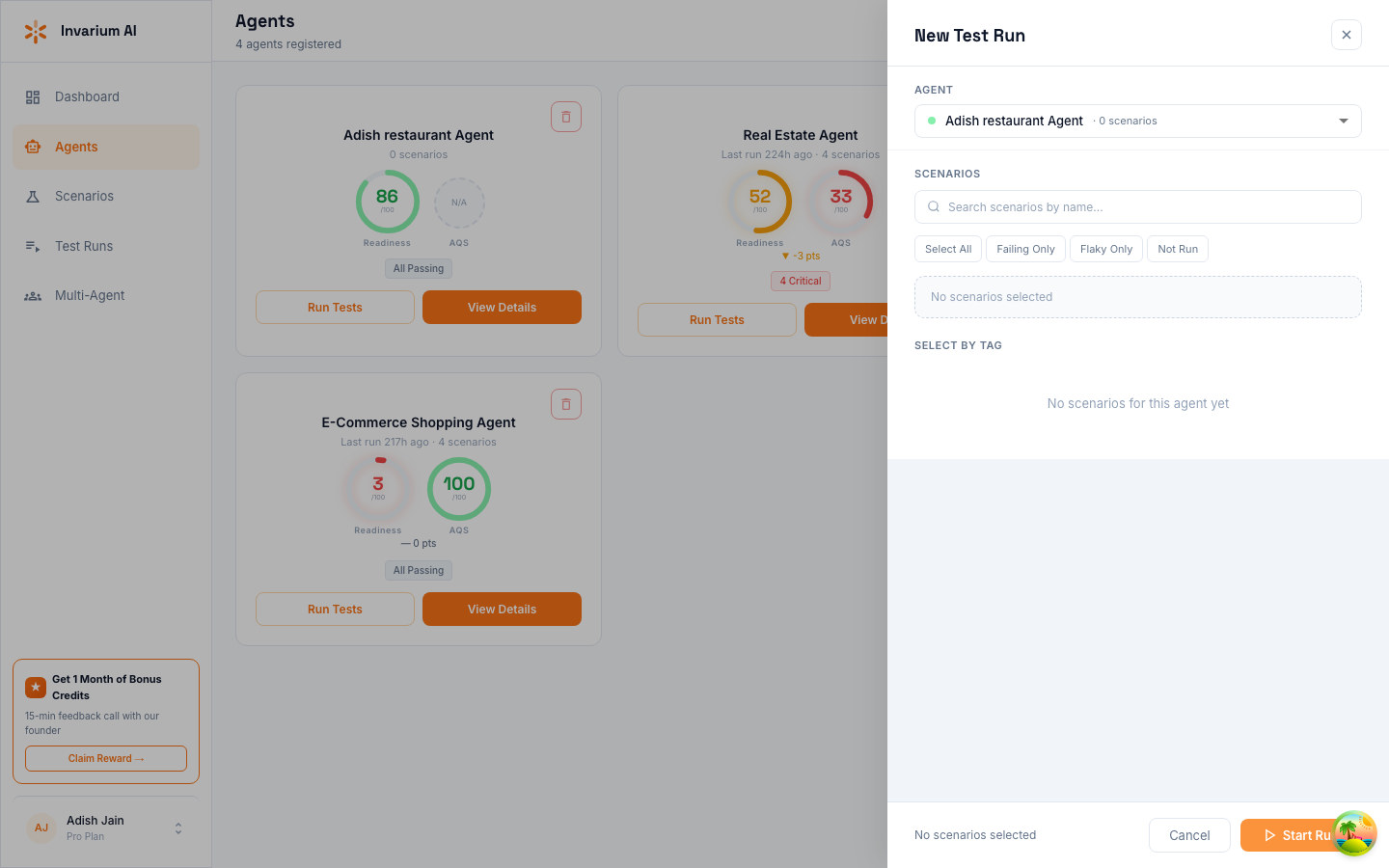Toggle the Failing Only filter chip
This screenshot has height=868, width=1389.
1025,249
